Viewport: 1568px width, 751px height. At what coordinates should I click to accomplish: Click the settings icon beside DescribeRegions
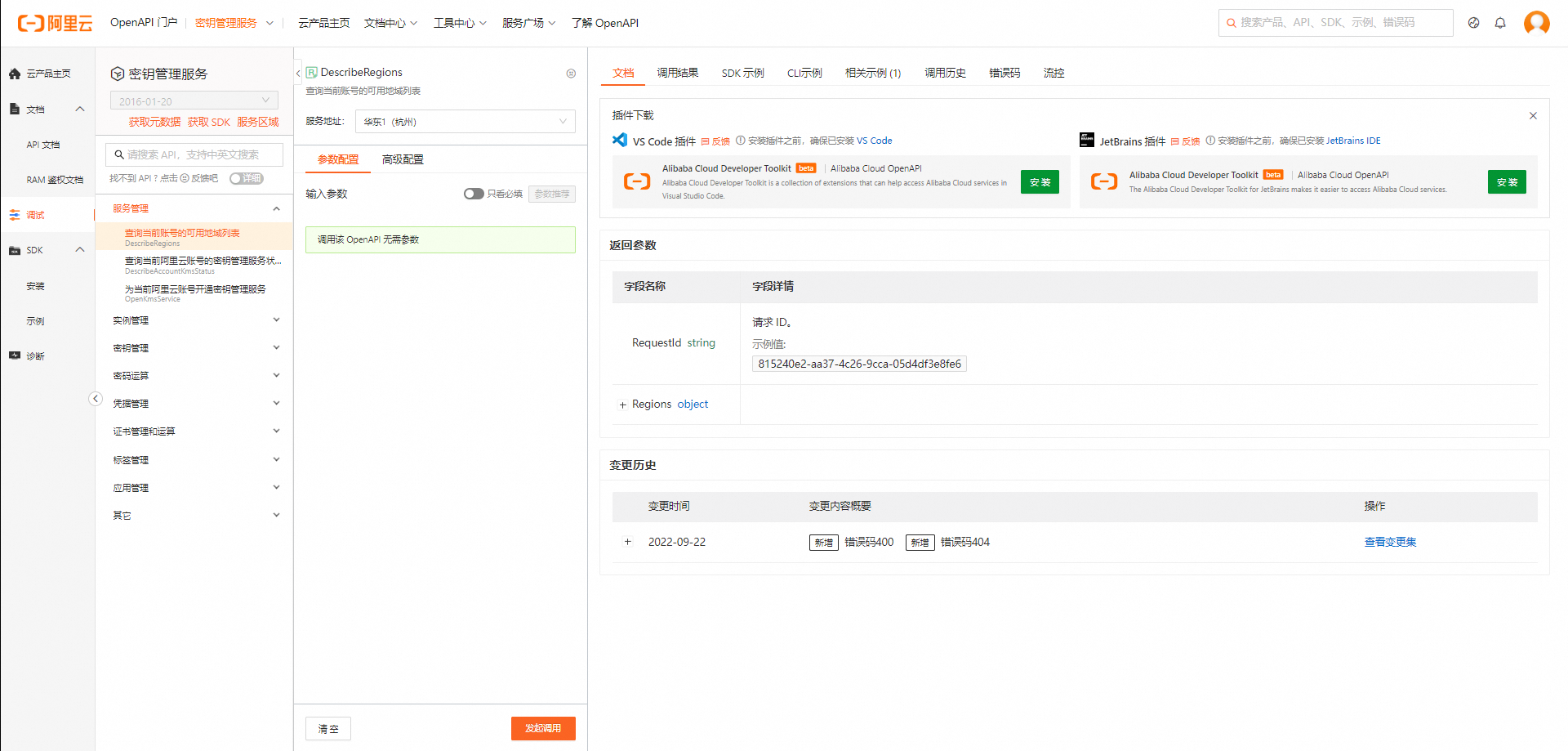tap(571, 74)
